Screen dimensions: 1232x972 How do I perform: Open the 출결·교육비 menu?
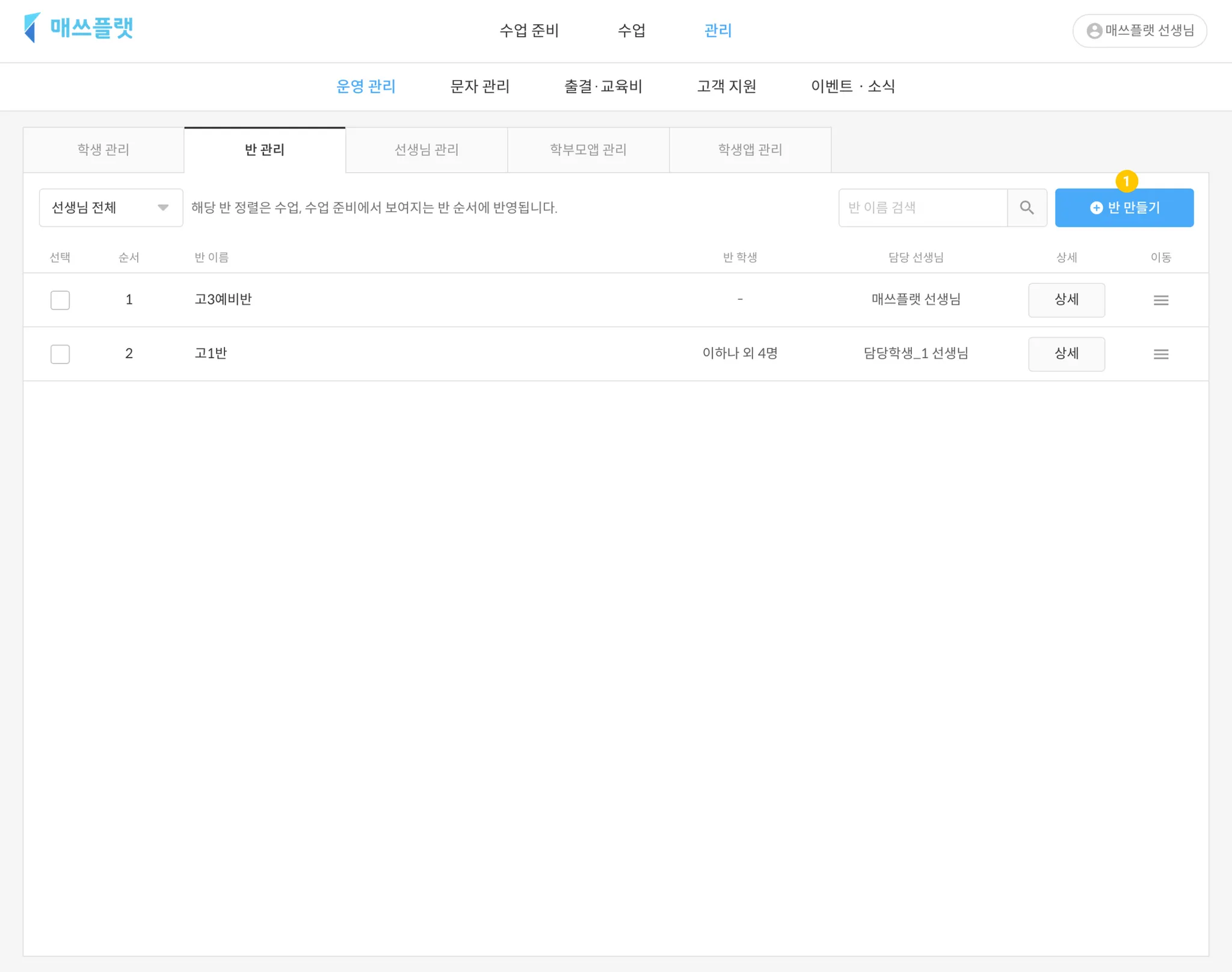(603, 87)
